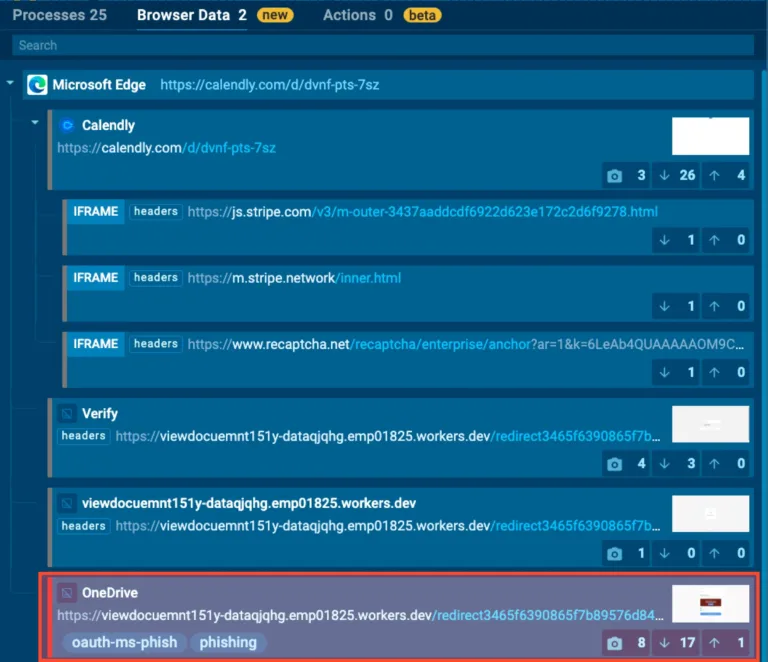Click the Microsoft Edge browser icon
The height and width of the screenshot is (662, 768).
(x=37, y=85)
